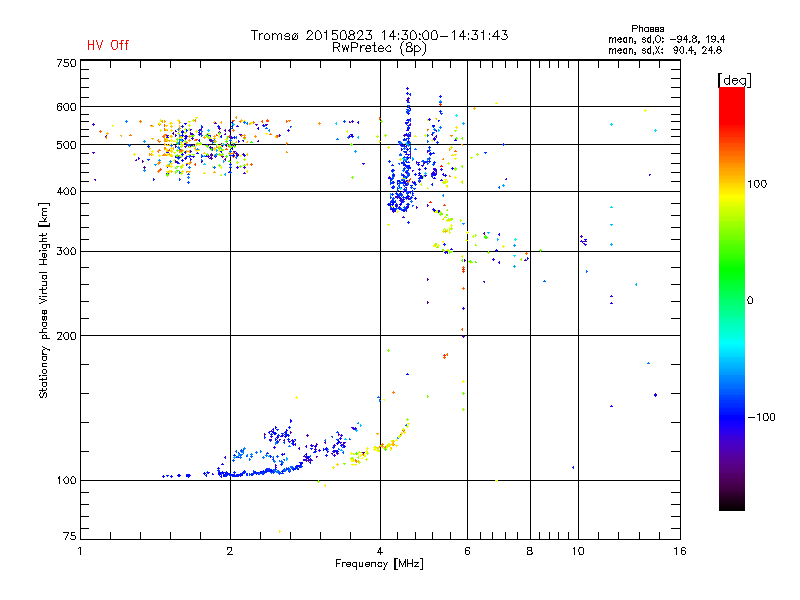Viewport: 800px width, 600px height.
Task: Click the y-axis tick label '500'
Action: pos(66,145)
